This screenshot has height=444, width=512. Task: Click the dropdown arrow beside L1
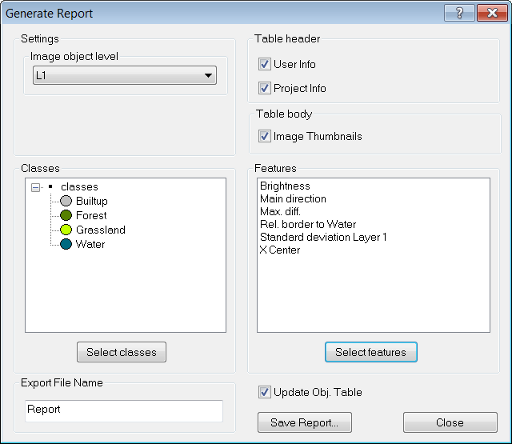point(208,75)
